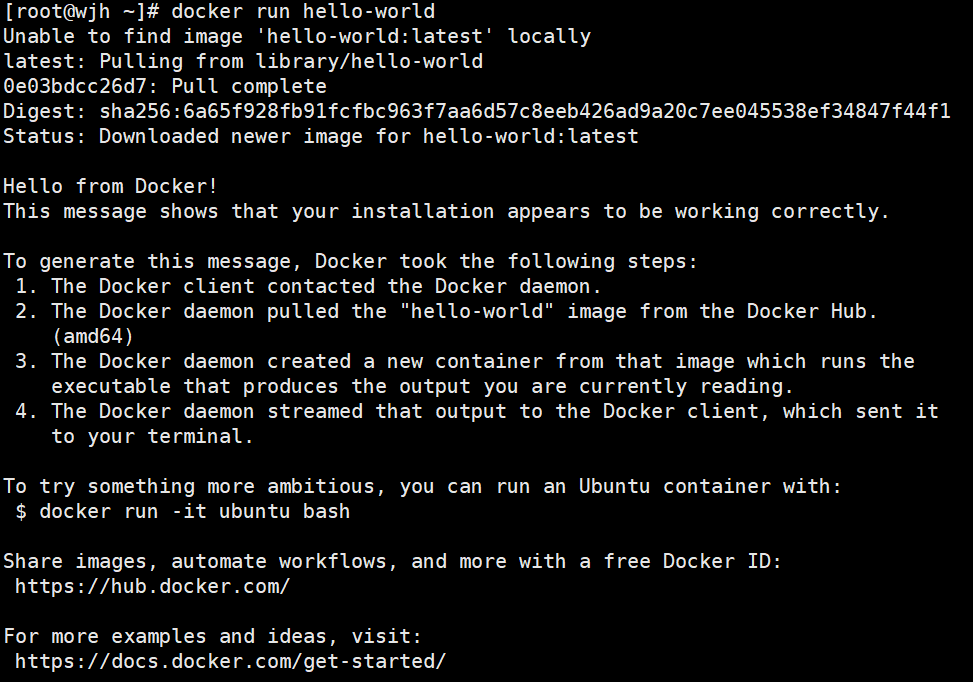Click the https://docs.docker.com/get-started/ URL
This screenshot has height=682, width=973.
click(x=230, y=662)
